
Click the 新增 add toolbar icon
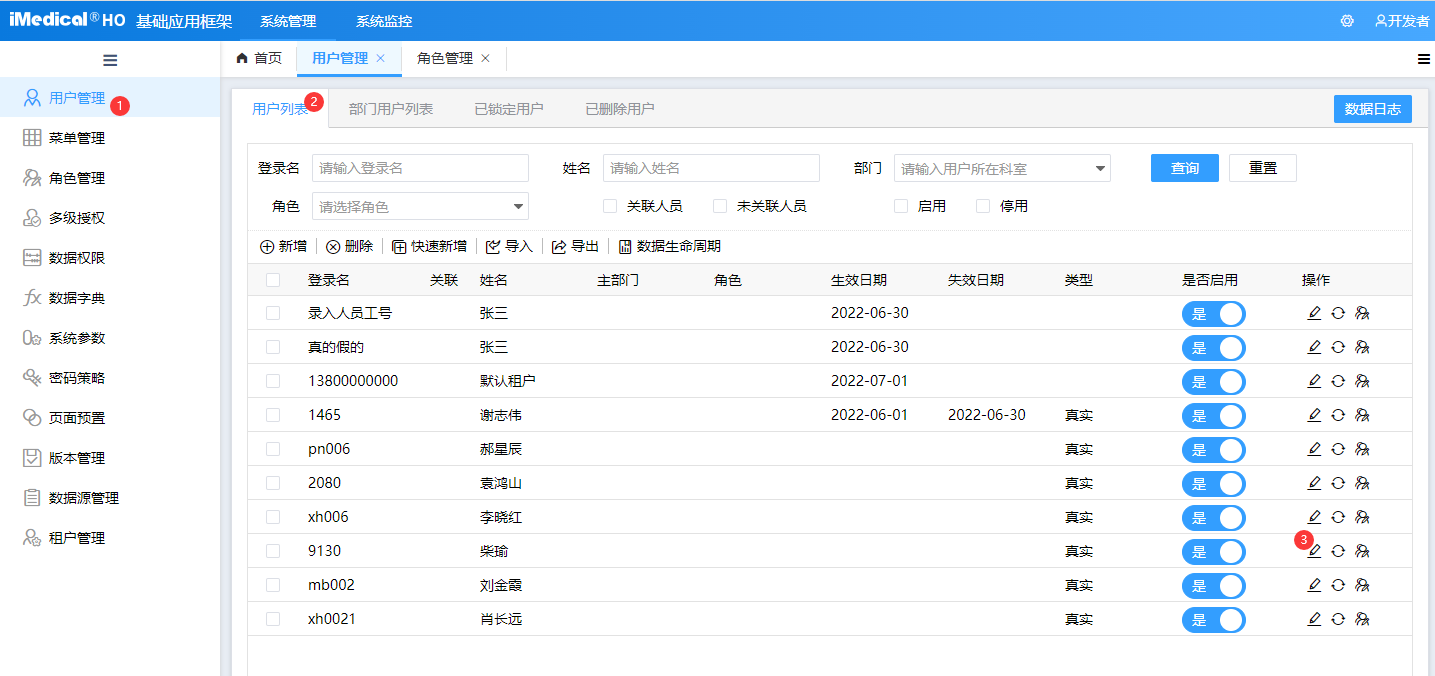283,245
